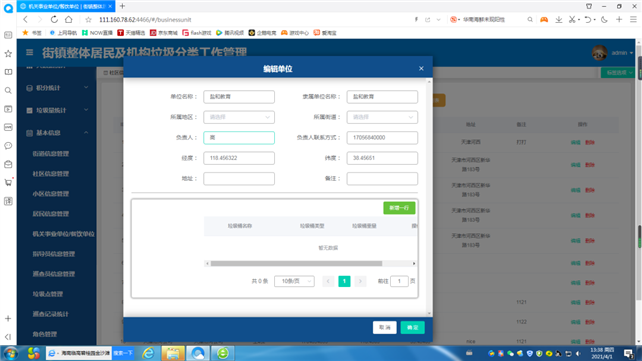This screenshot has height=361, width=642.
Task: Select page 1 in dialog pagination
Action: pos(344,281)
